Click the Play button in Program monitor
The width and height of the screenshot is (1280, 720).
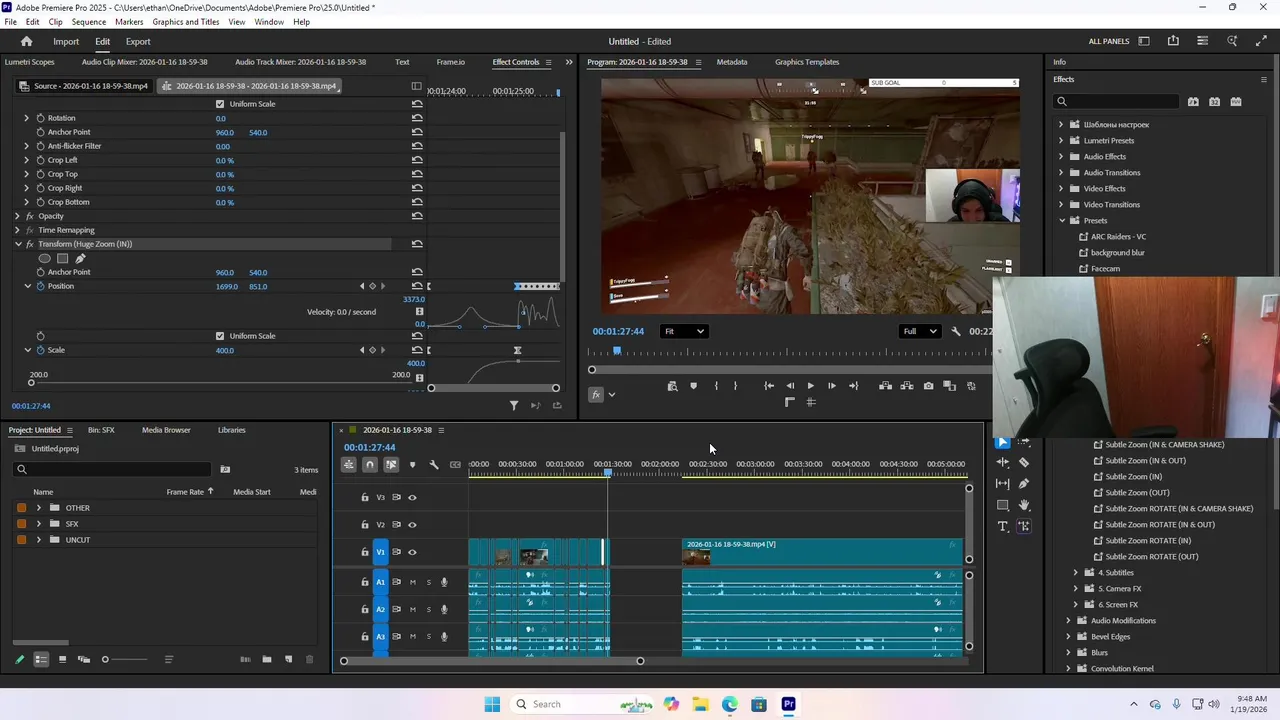click(810, 386)
